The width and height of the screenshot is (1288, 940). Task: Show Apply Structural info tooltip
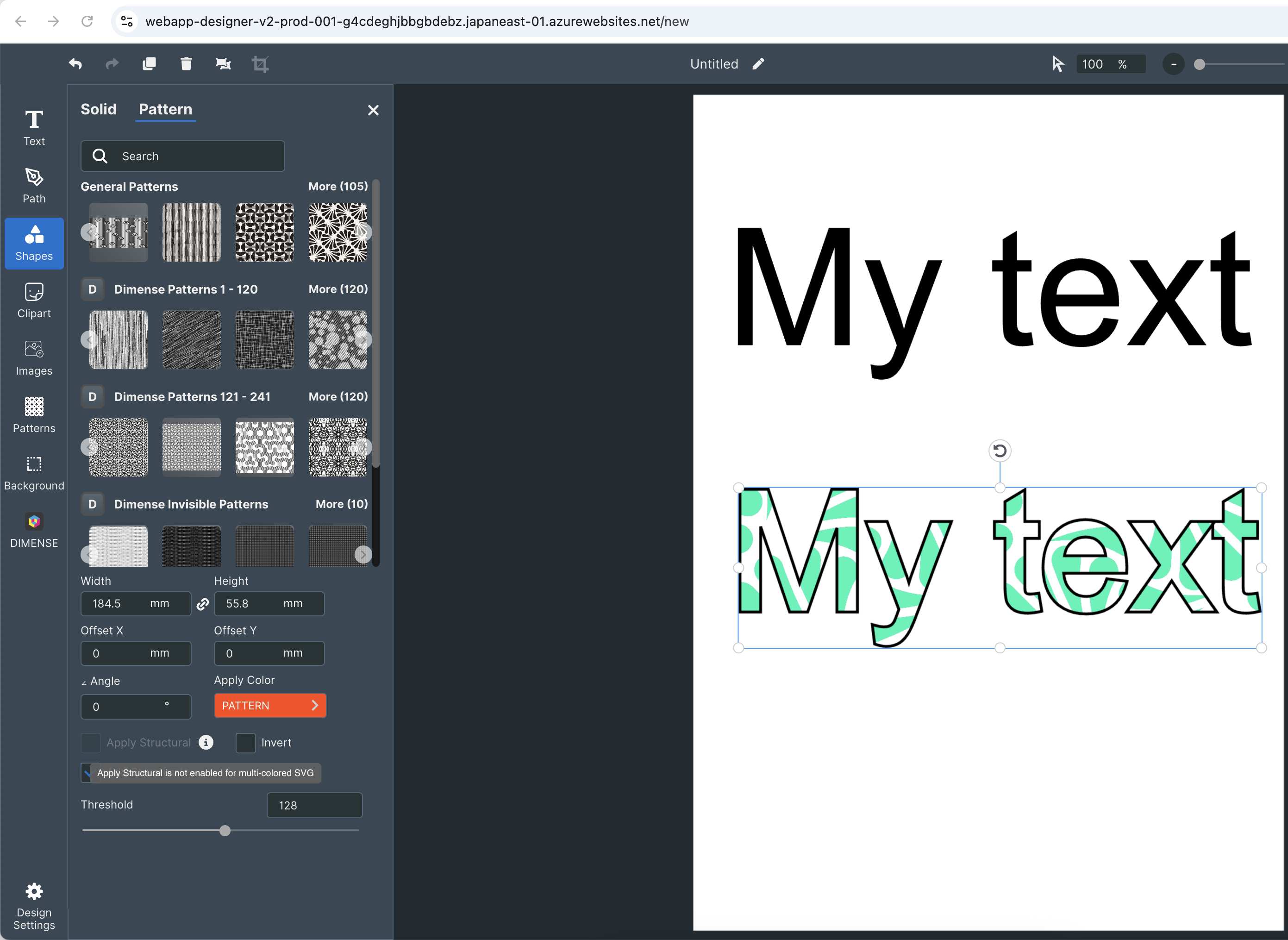coord(206,742)
